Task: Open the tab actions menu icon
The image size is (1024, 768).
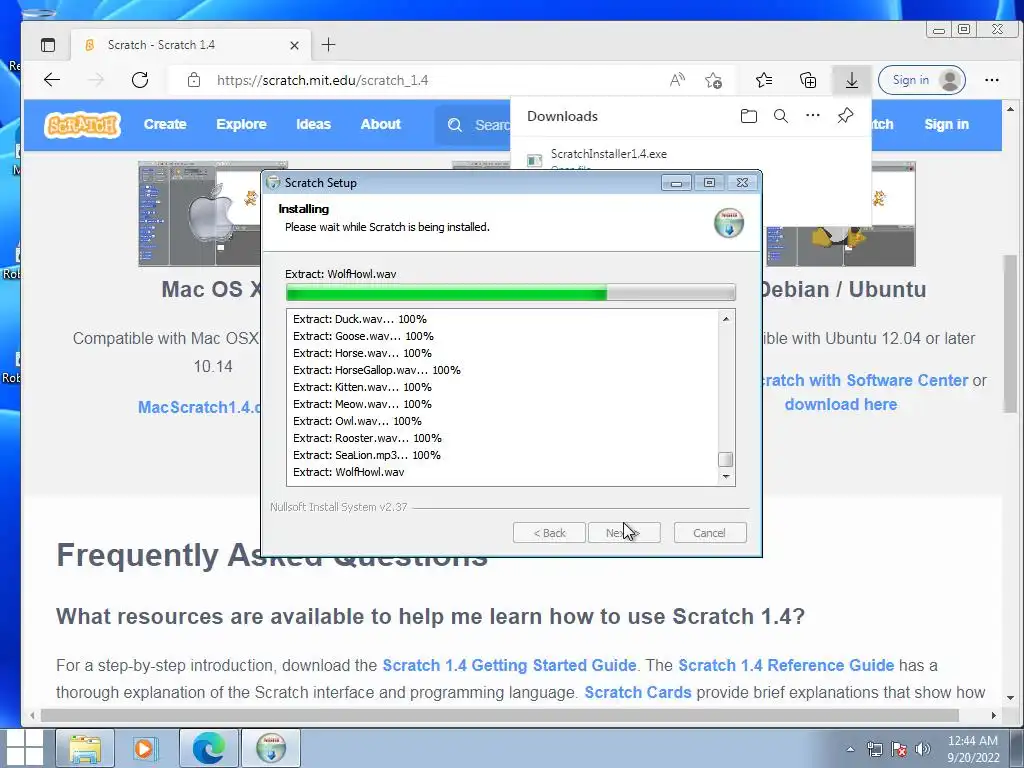Action: point(48,45)
